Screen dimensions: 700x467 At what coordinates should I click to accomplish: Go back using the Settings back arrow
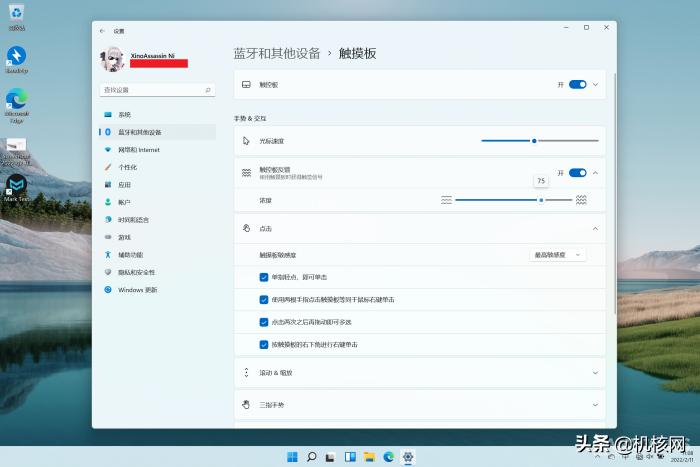click(x=102, y=31)
